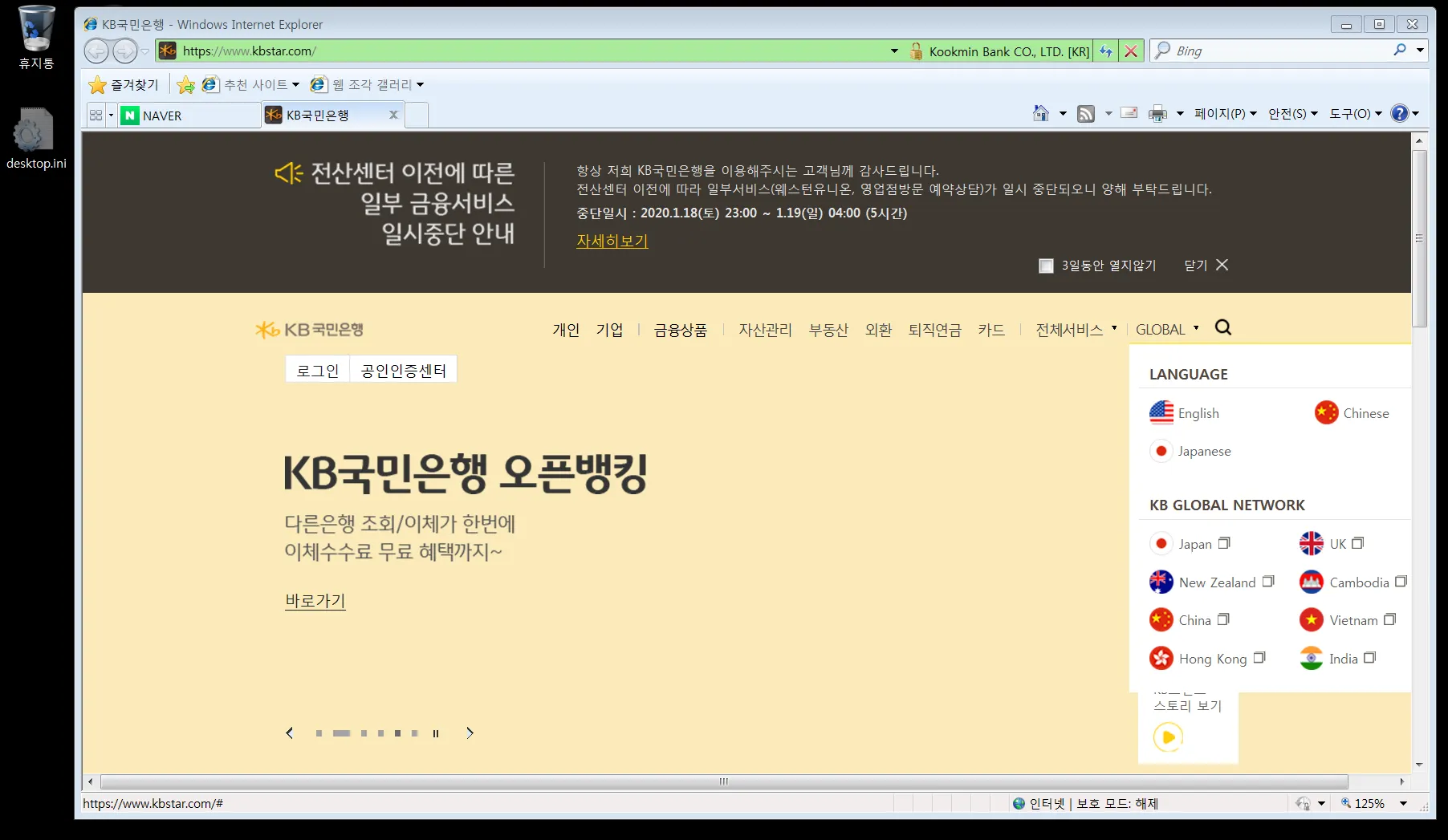Click the Chinese flag icon

(1327, 412)
